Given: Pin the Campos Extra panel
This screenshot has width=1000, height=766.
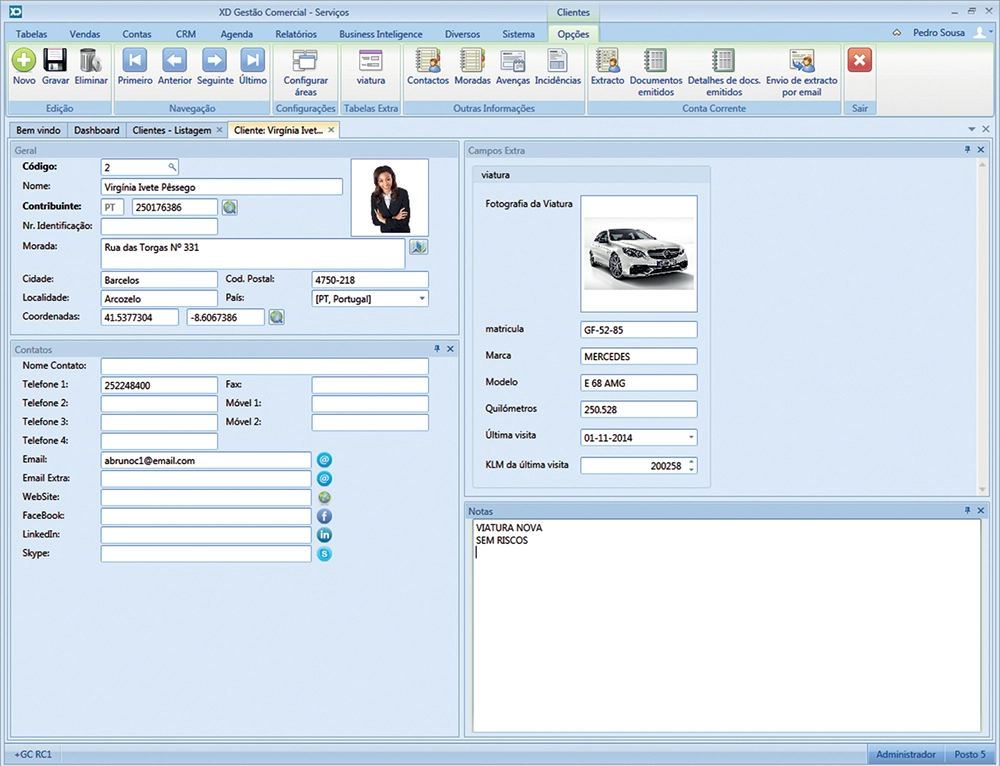Looking at the screenshot, I should (967, 150).
